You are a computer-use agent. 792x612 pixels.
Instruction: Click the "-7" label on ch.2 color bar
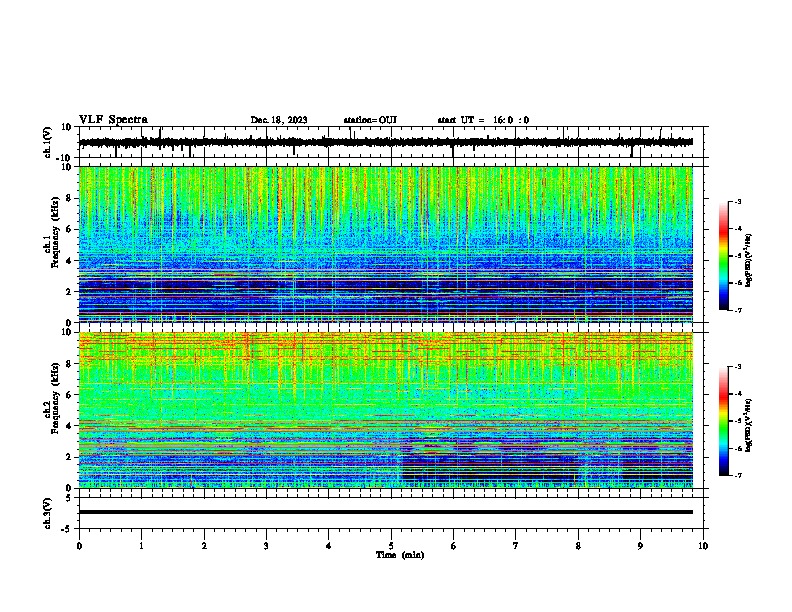738,475
